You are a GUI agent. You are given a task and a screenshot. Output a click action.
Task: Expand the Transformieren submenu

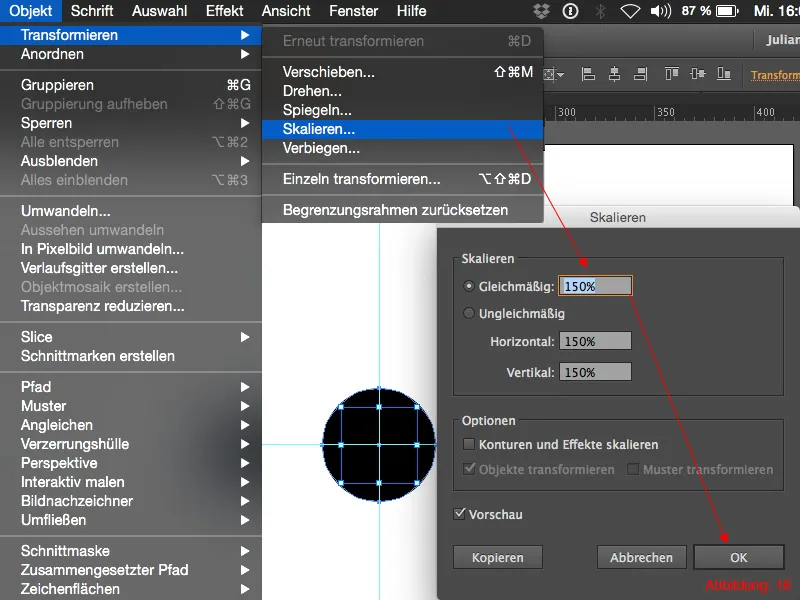coord(131,35)
